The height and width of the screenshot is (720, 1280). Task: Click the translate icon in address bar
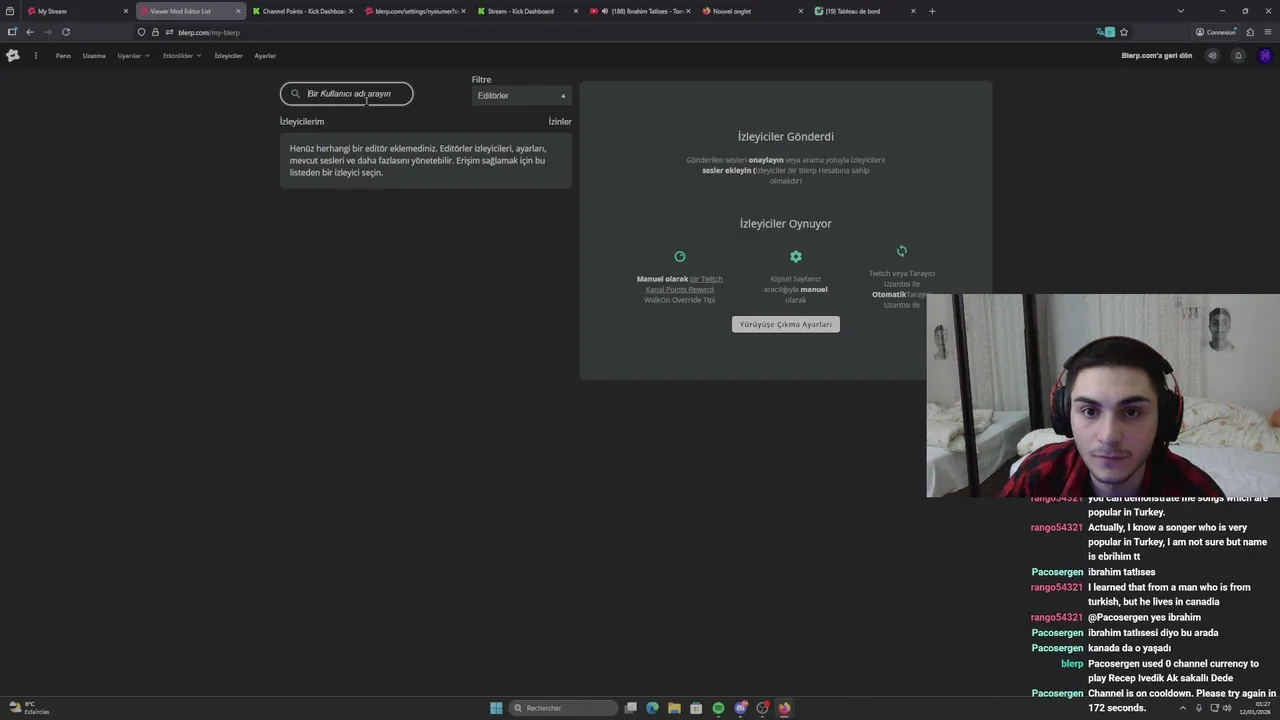click(1105, 32)
